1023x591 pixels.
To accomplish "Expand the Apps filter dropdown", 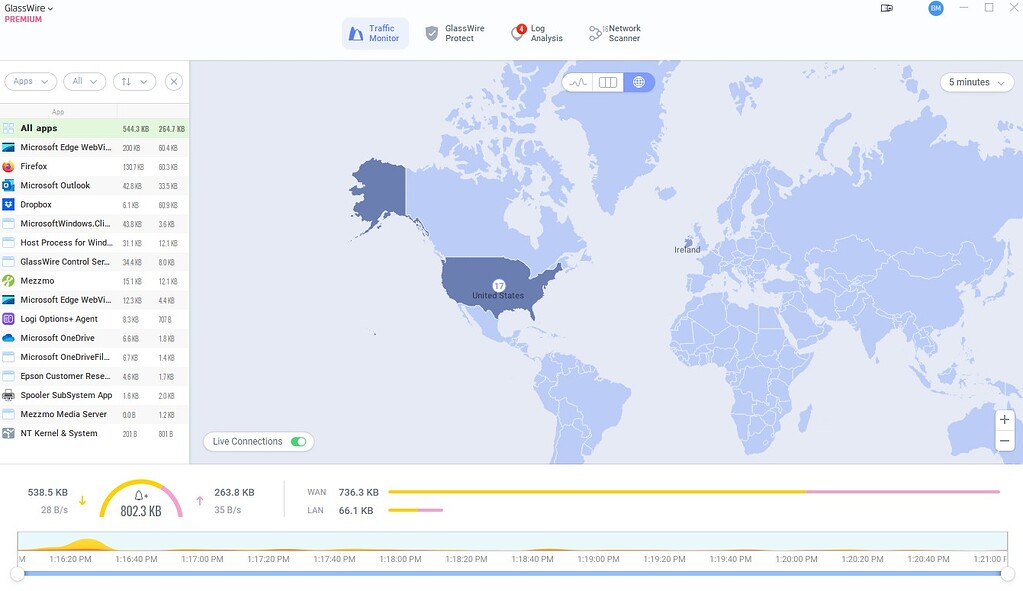I will tap(31, 82).
